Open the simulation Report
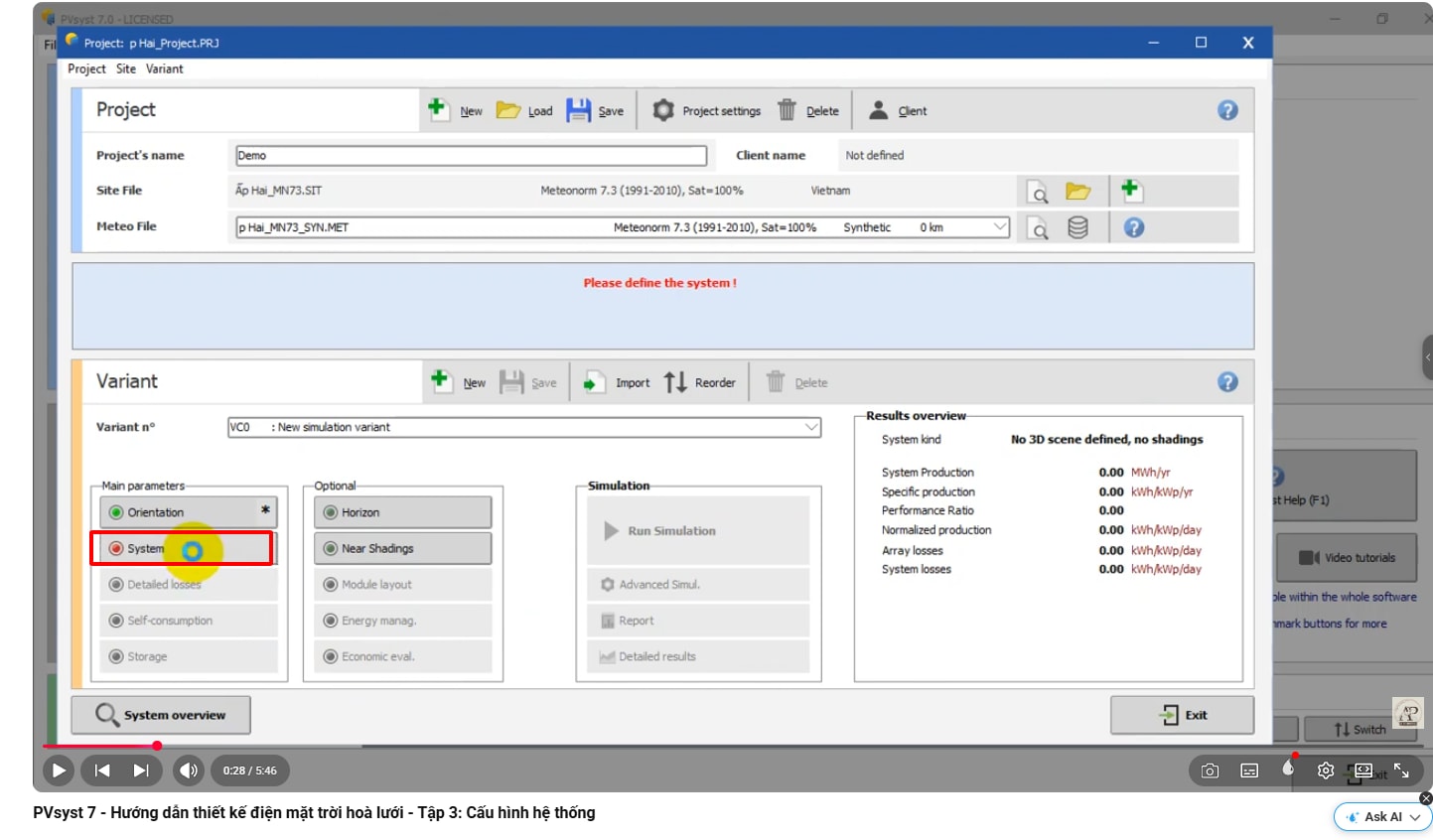1433x840 pixels. coord(698,621)
